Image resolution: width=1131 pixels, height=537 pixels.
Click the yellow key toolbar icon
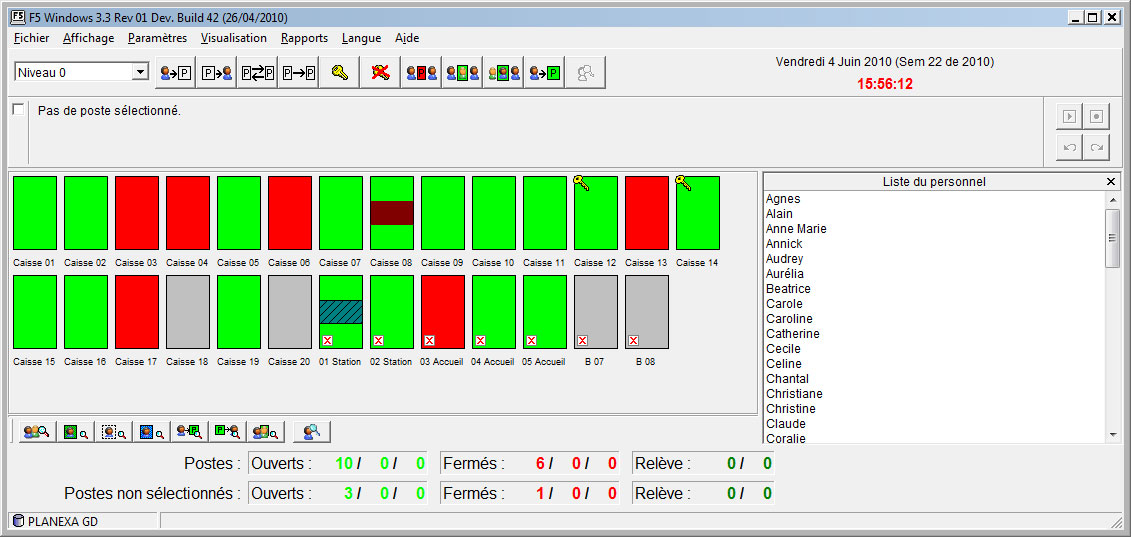tap(340, 73)
